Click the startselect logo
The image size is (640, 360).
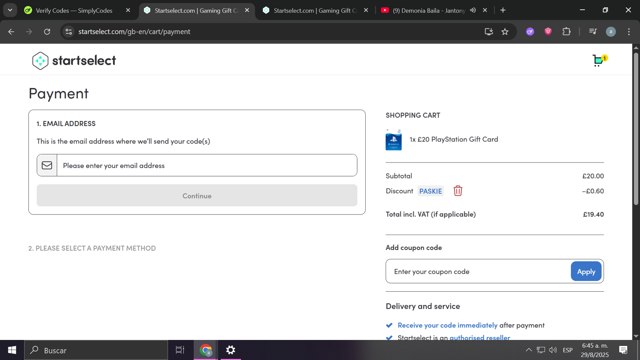[x=74, y=60]
